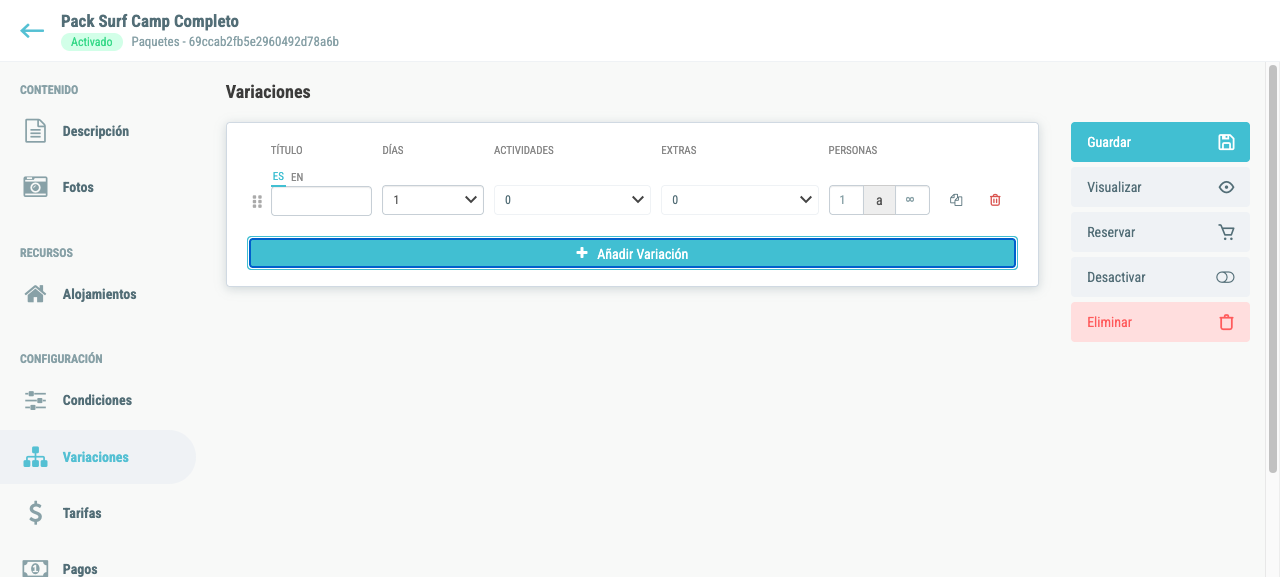Click the Variaciones hierarchy icon
Screen dimensions: 1280x577
(35, 457)
